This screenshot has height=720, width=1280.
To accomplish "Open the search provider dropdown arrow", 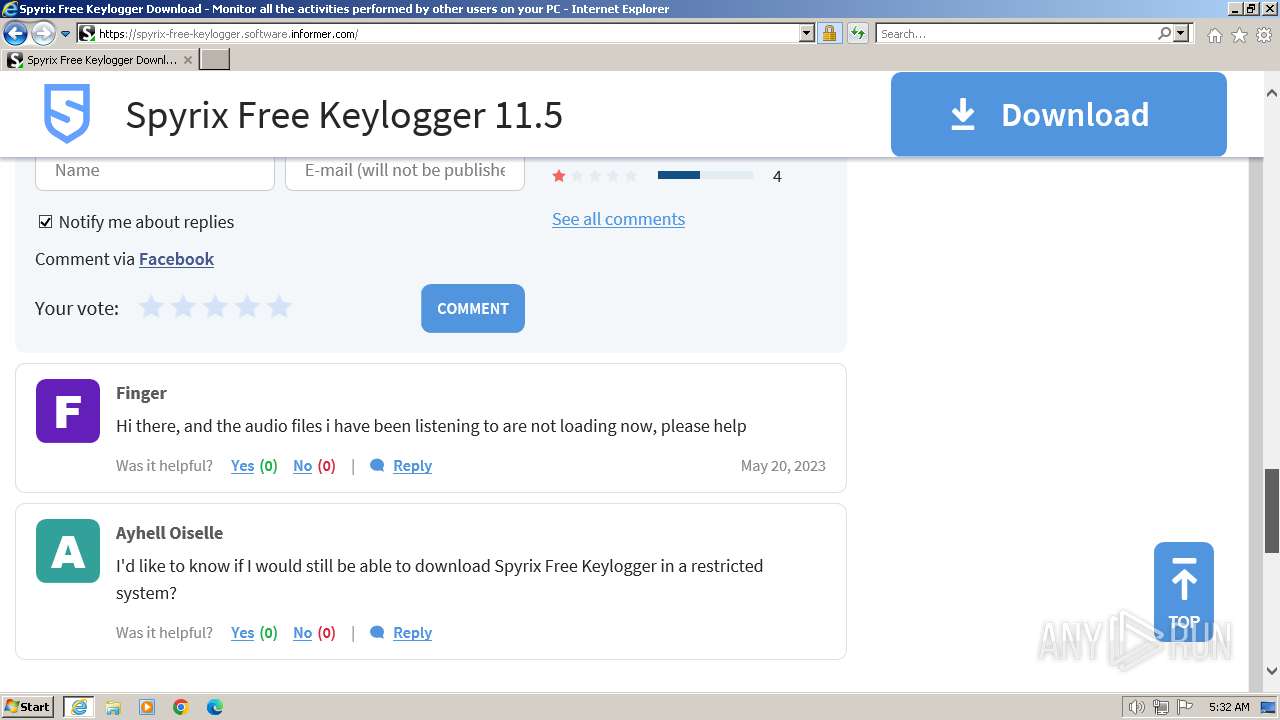I will coord(1181,33).
